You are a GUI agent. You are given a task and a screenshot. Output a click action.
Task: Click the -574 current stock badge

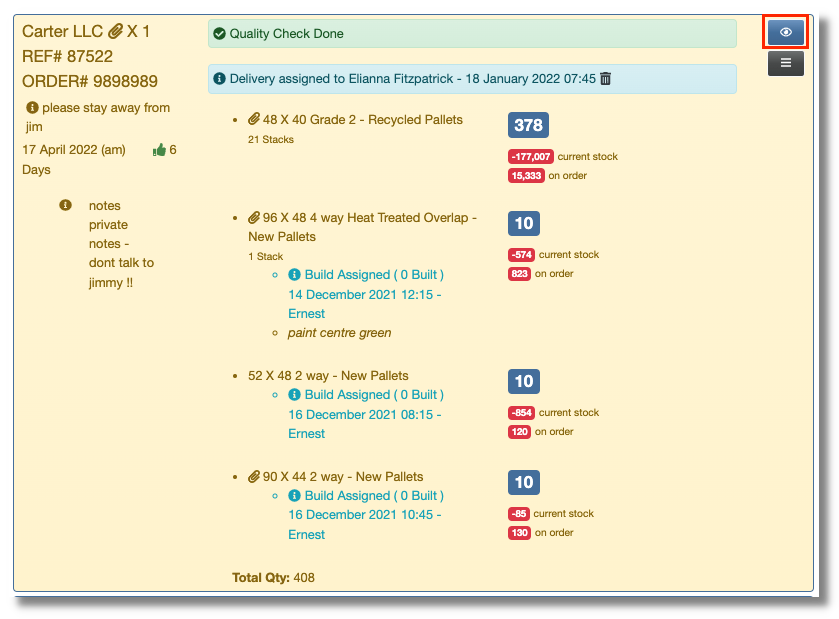[521, 255]
